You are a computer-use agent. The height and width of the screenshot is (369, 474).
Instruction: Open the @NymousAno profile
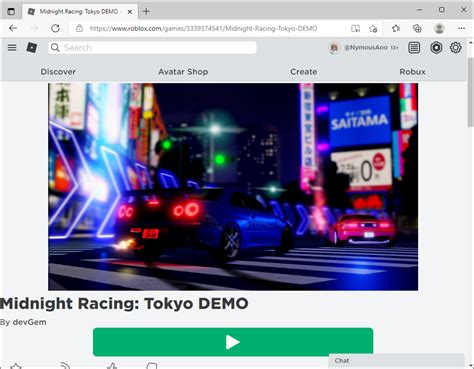[x=363, y=48]
